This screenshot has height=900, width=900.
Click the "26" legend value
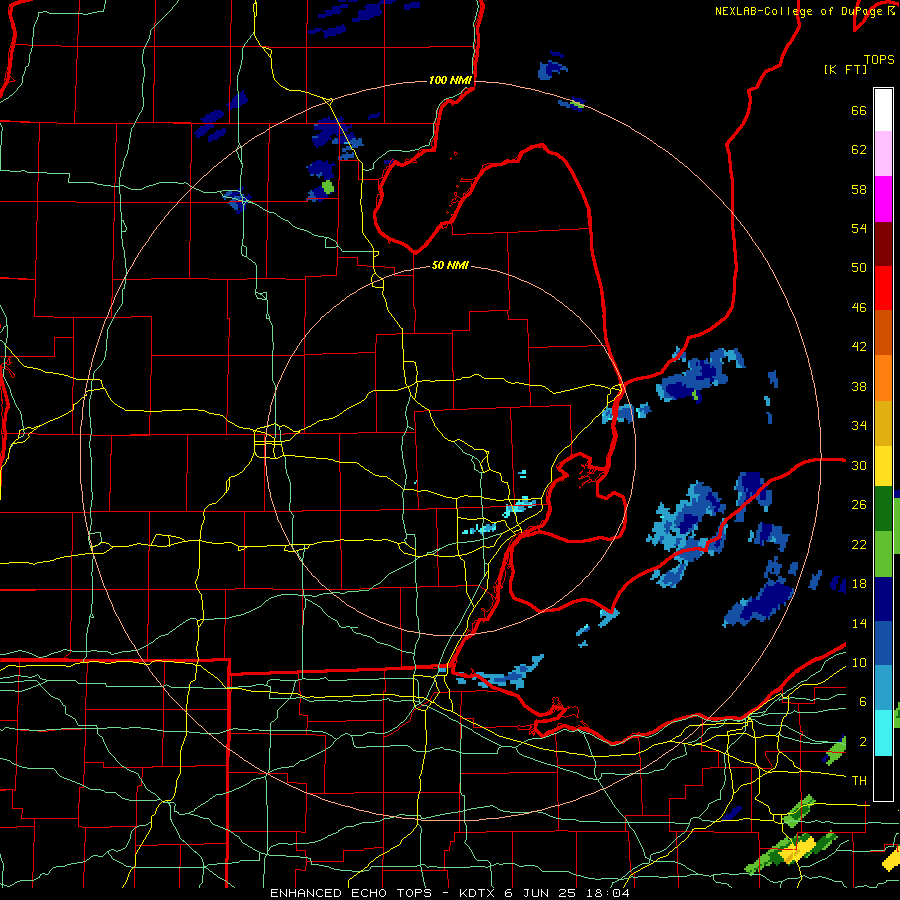(x=859, y=505)
